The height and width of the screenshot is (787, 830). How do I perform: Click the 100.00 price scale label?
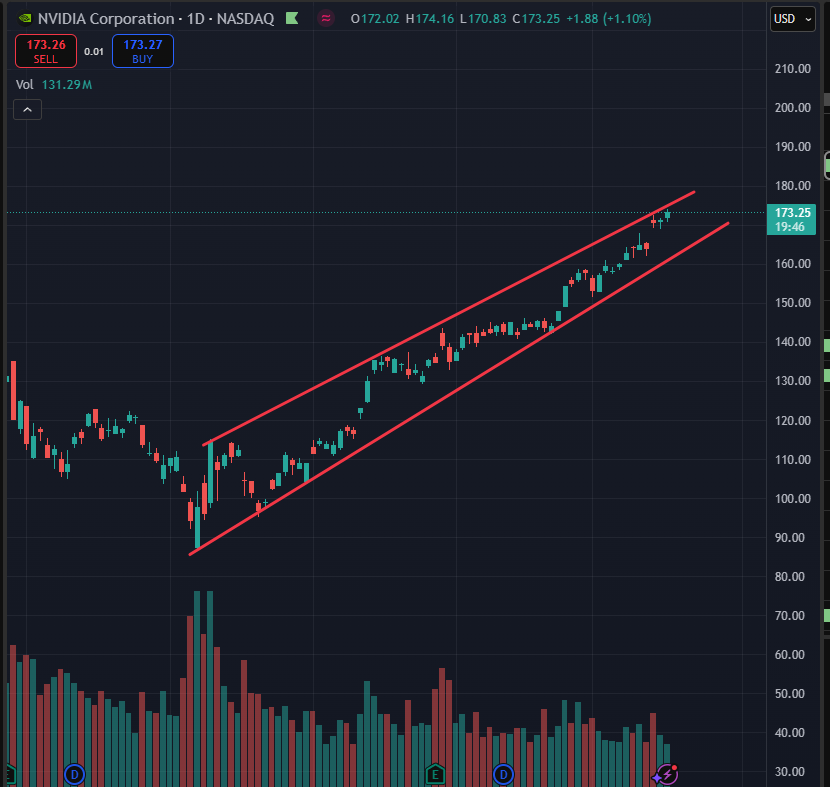click(792, 499)
